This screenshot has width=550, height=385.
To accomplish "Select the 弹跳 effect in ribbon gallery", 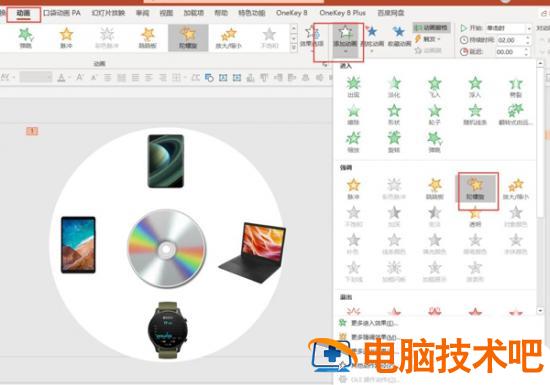I will (x=26, y=38).
